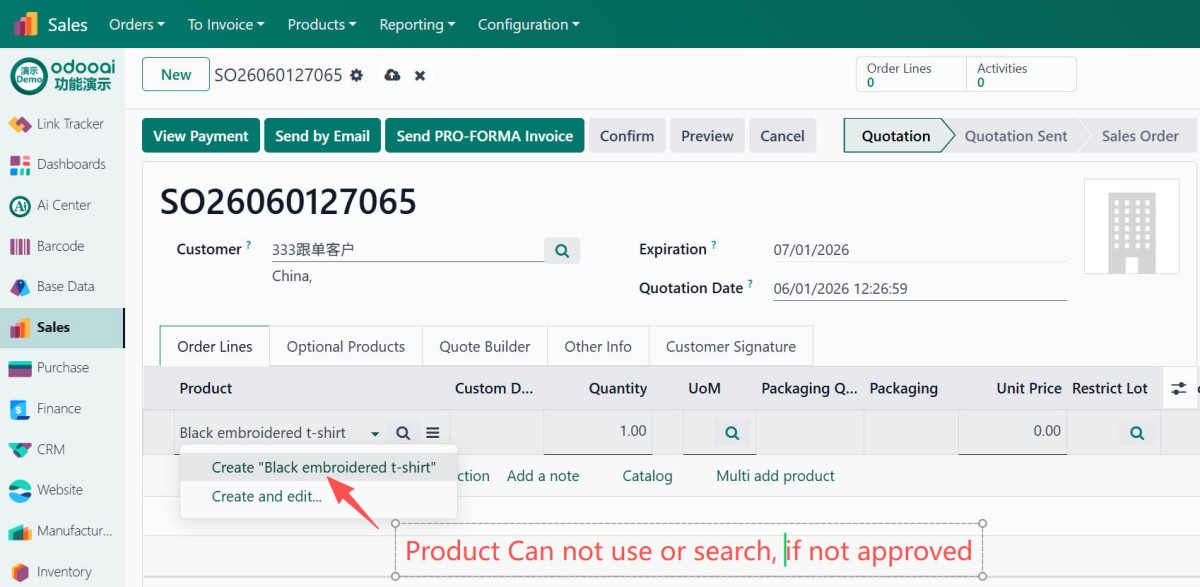1200x587 pixels.
Task: Switch to Optional Products tab
Action: (346, 346)
